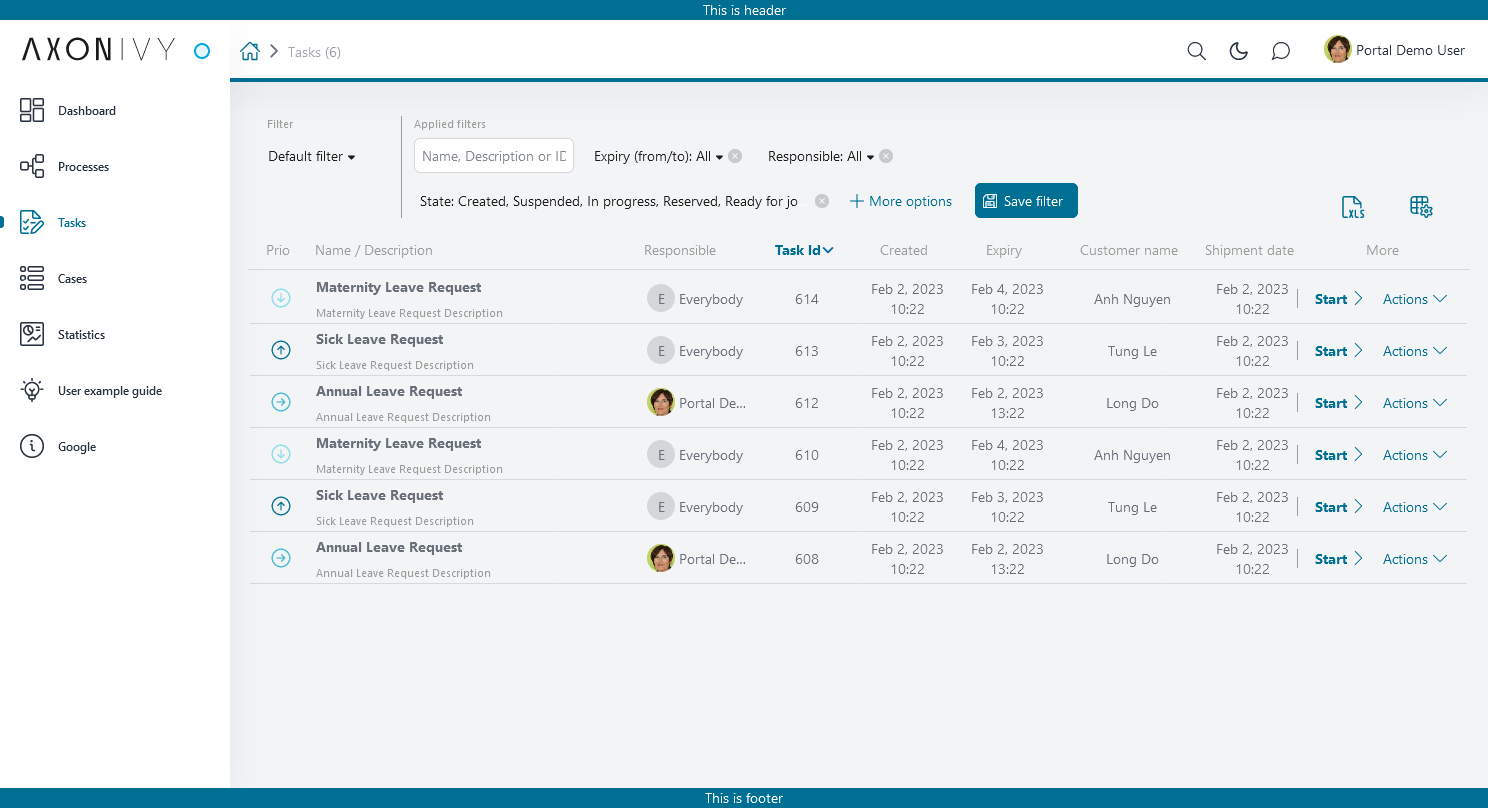Image resolution: width=1488 pixels, height=808 pixels.
Task: Click normal priority icon of task 608
Action: (281, 558)
